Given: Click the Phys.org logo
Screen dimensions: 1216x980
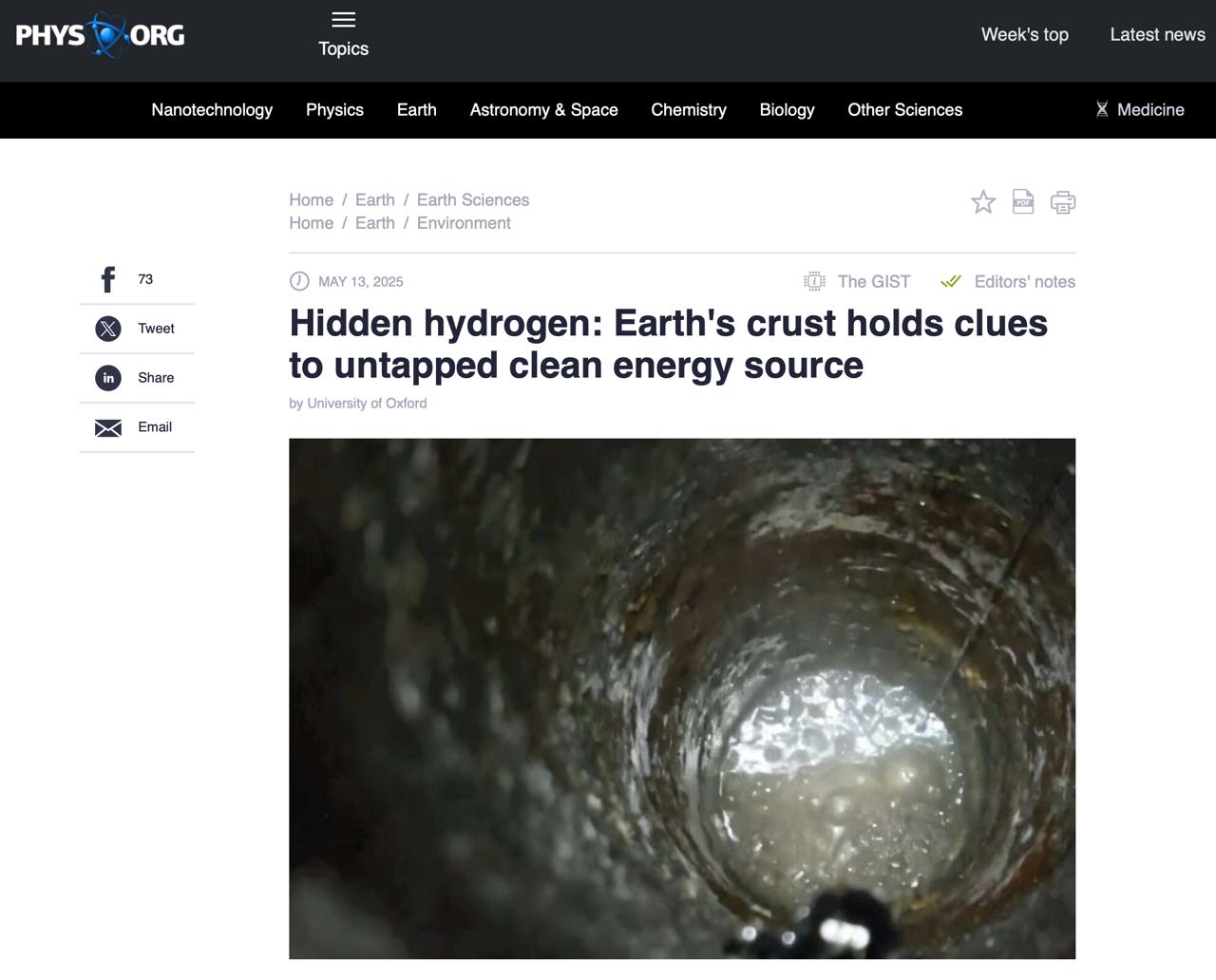Looking at the screenshot, I should pyautogui.click(x=100, y=36).
